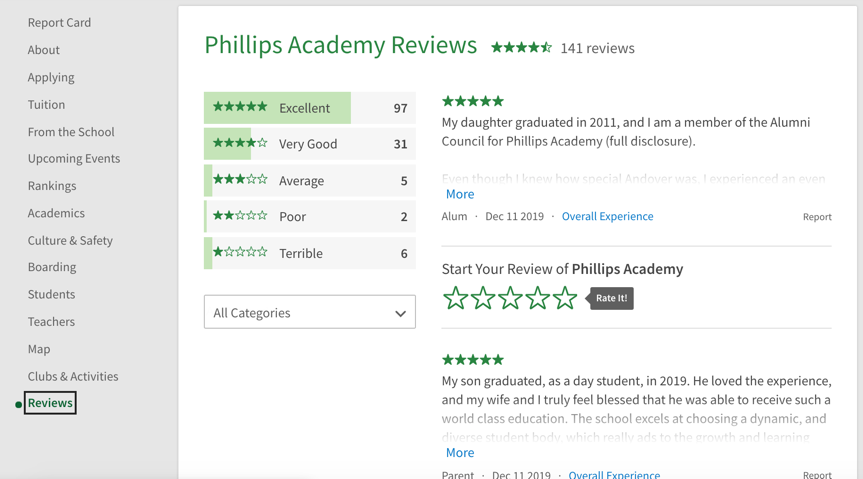This screenshot has height=479, width=863.
Task: Select the second rating star outline
Action: click(483, 298)
